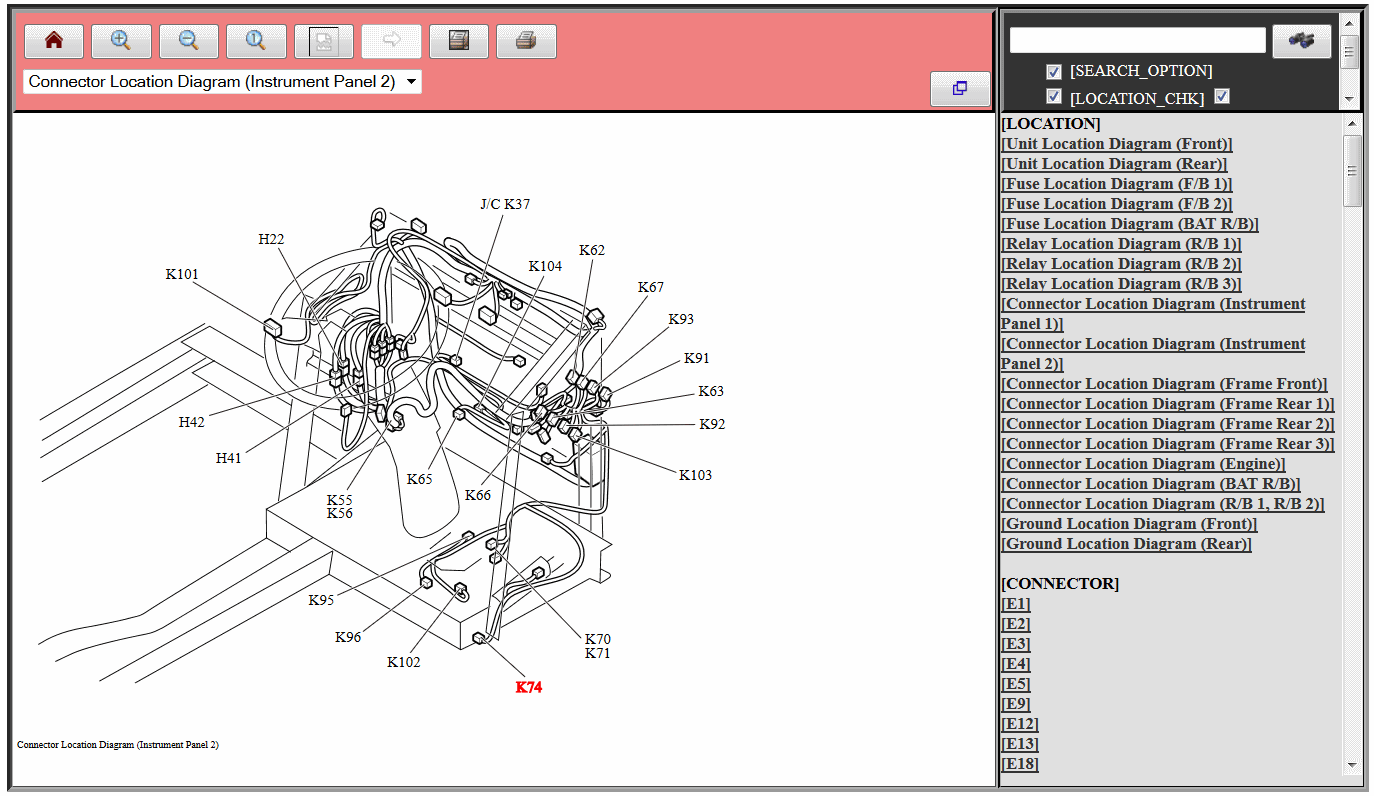The height and width of the screenshot is (796, 1374).
Task: Open the Connector Location Diagram dropdown
Action: click(222, 82)
